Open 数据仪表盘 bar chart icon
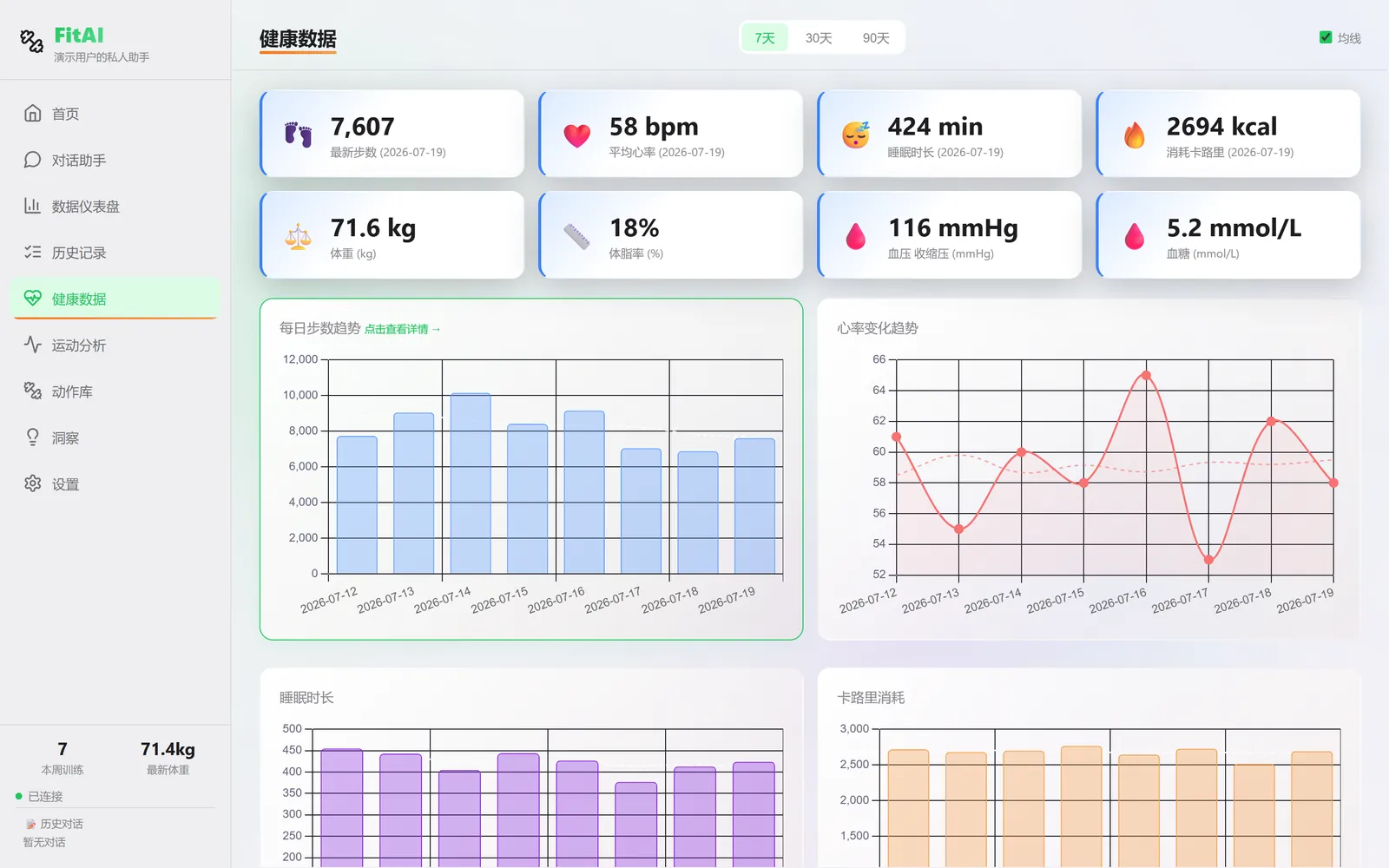The width and height of the screenshot is (1389, 868). pyautogui.click(x=33, y=206)
